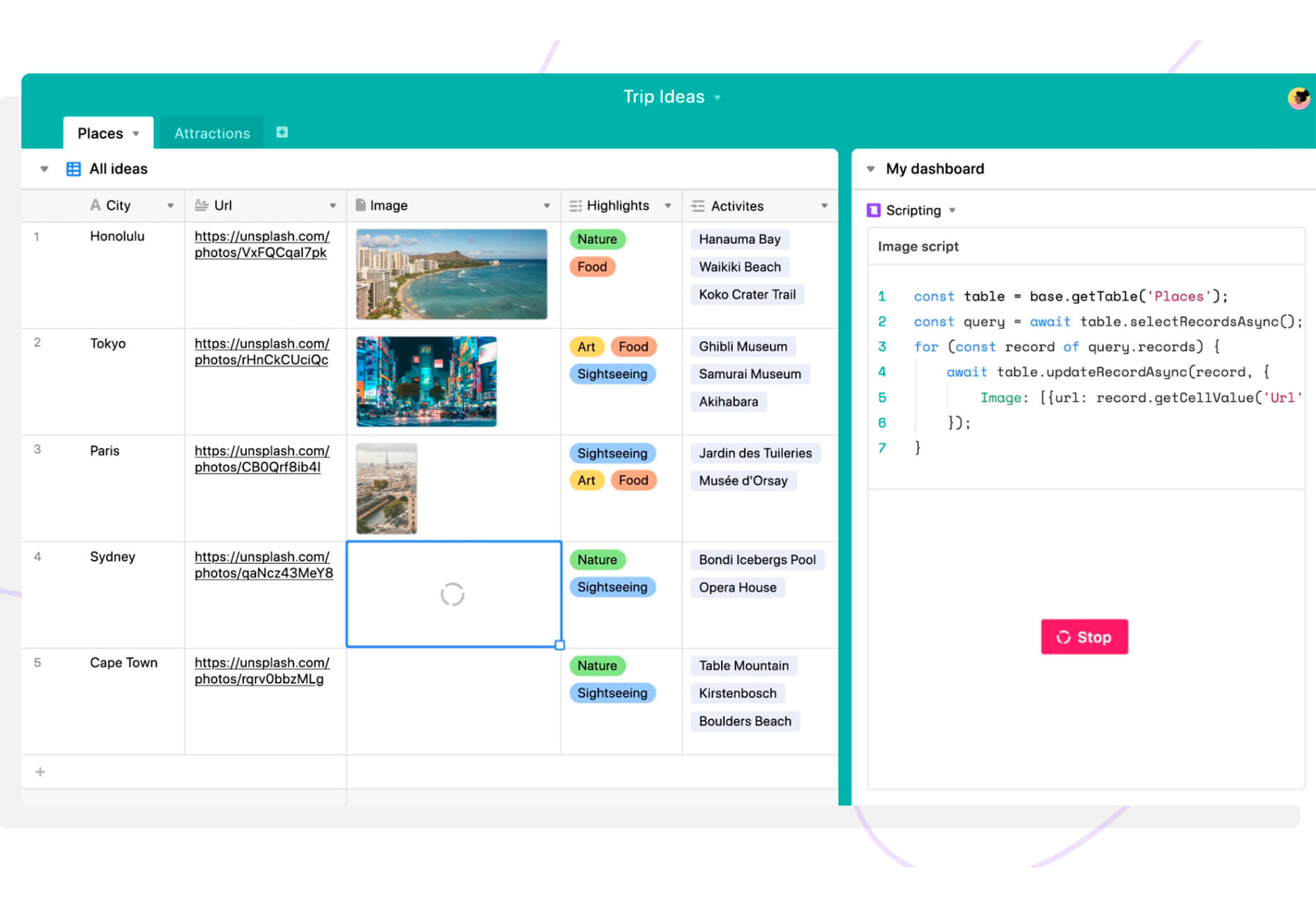Click the add new row plus icon
This screenshot has height=907, width=1316.
40,772
